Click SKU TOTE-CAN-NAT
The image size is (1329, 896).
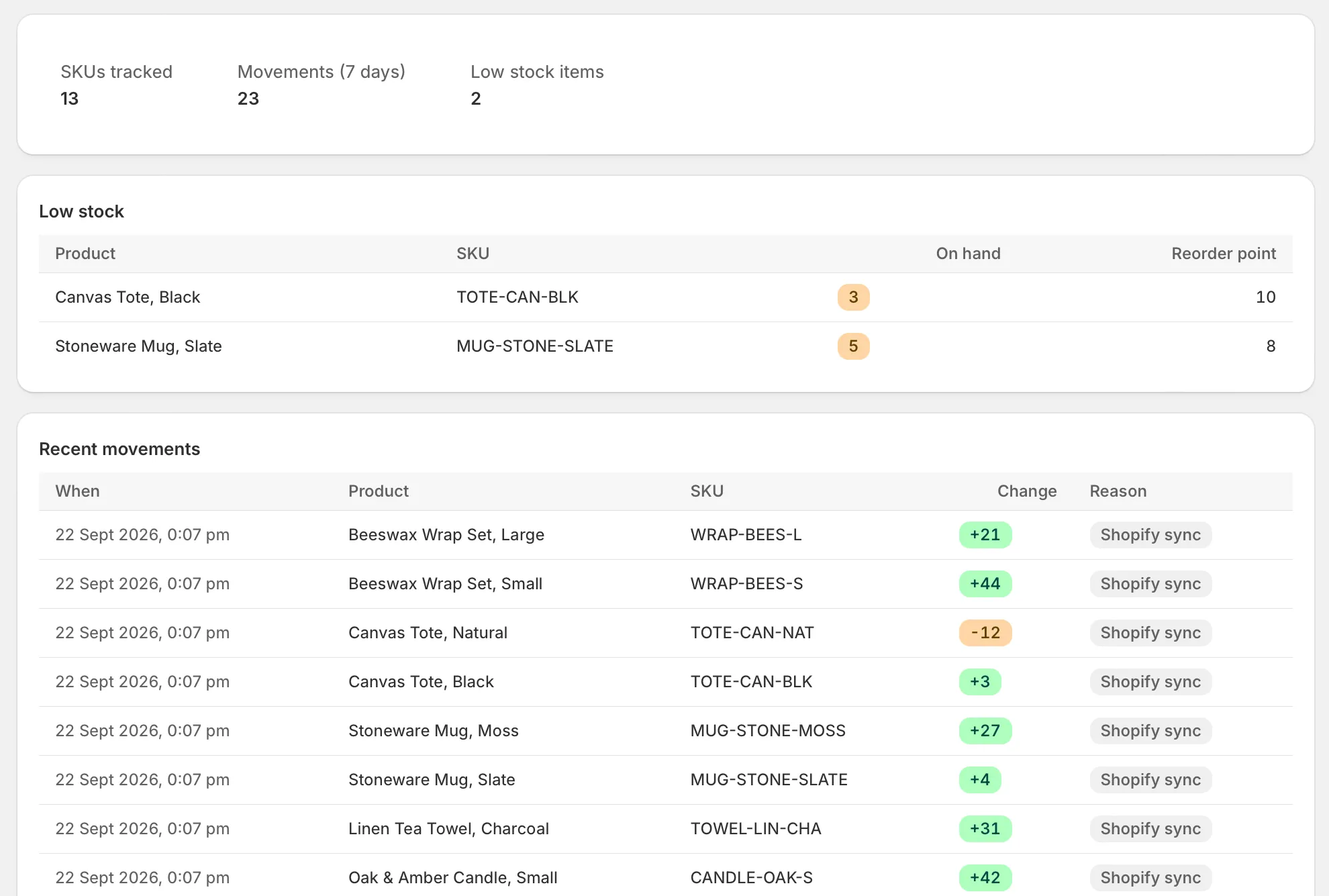[752, 633]
